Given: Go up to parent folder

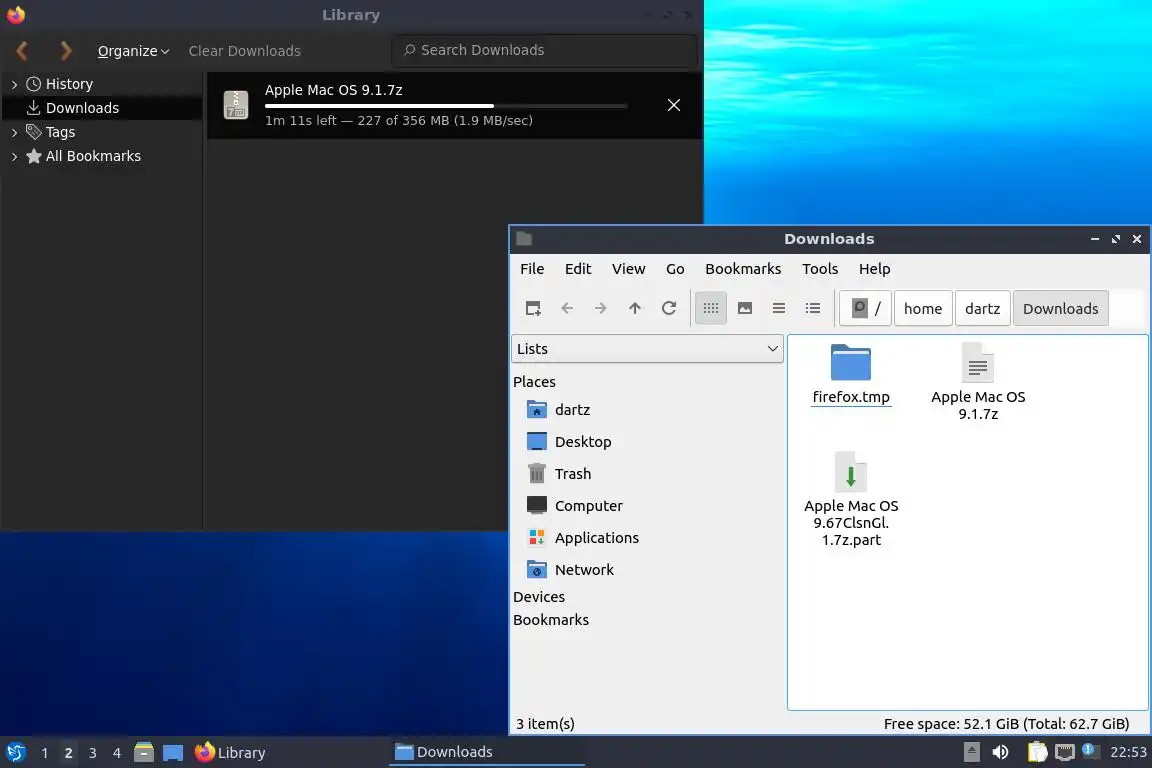Looking at the screenshot, I should pyautogui.click(x=635, y=308).
